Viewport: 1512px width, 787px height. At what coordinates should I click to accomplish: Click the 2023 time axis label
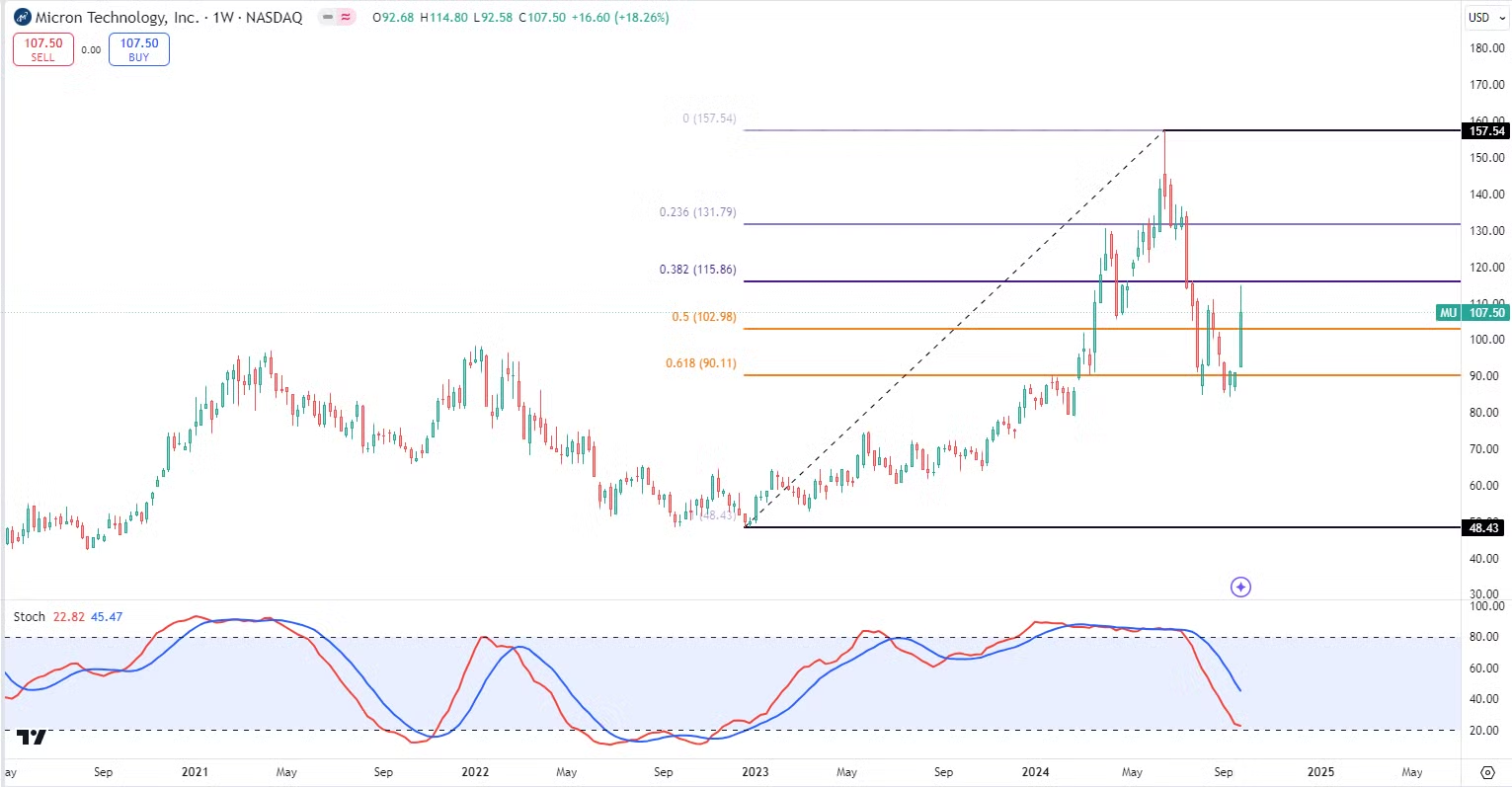pos(756,772)
